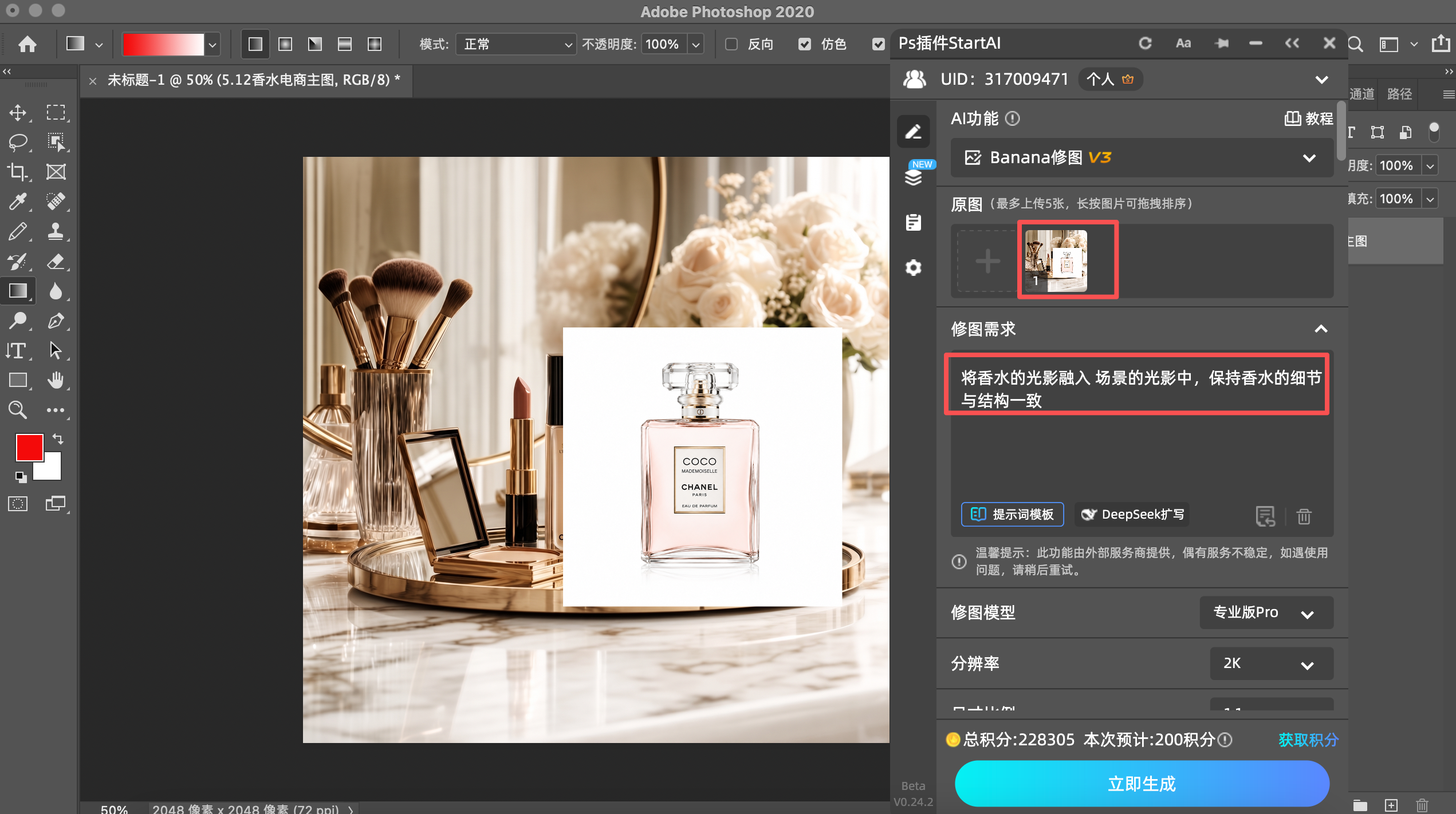
Task: Select the Pen tool
Action: point(56,321)
